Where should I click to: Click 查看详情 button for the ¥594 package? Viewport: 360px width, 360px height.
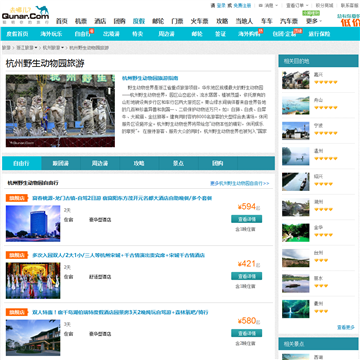click(x=246, y=219)
